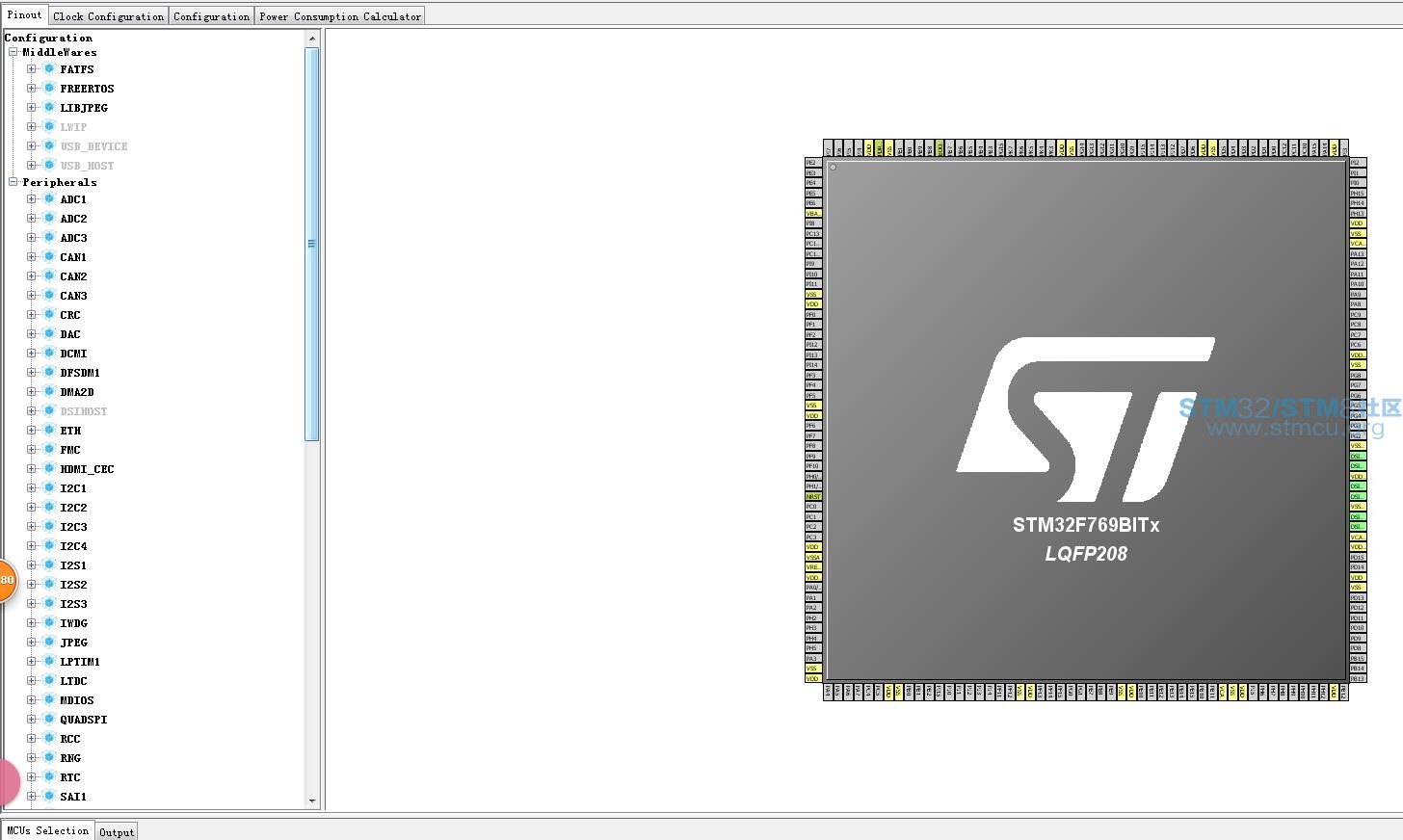Click the DMA2D peripheral icon
Image resolution: width=1403 pixels, height=840 pixels.
coord(49,392)
